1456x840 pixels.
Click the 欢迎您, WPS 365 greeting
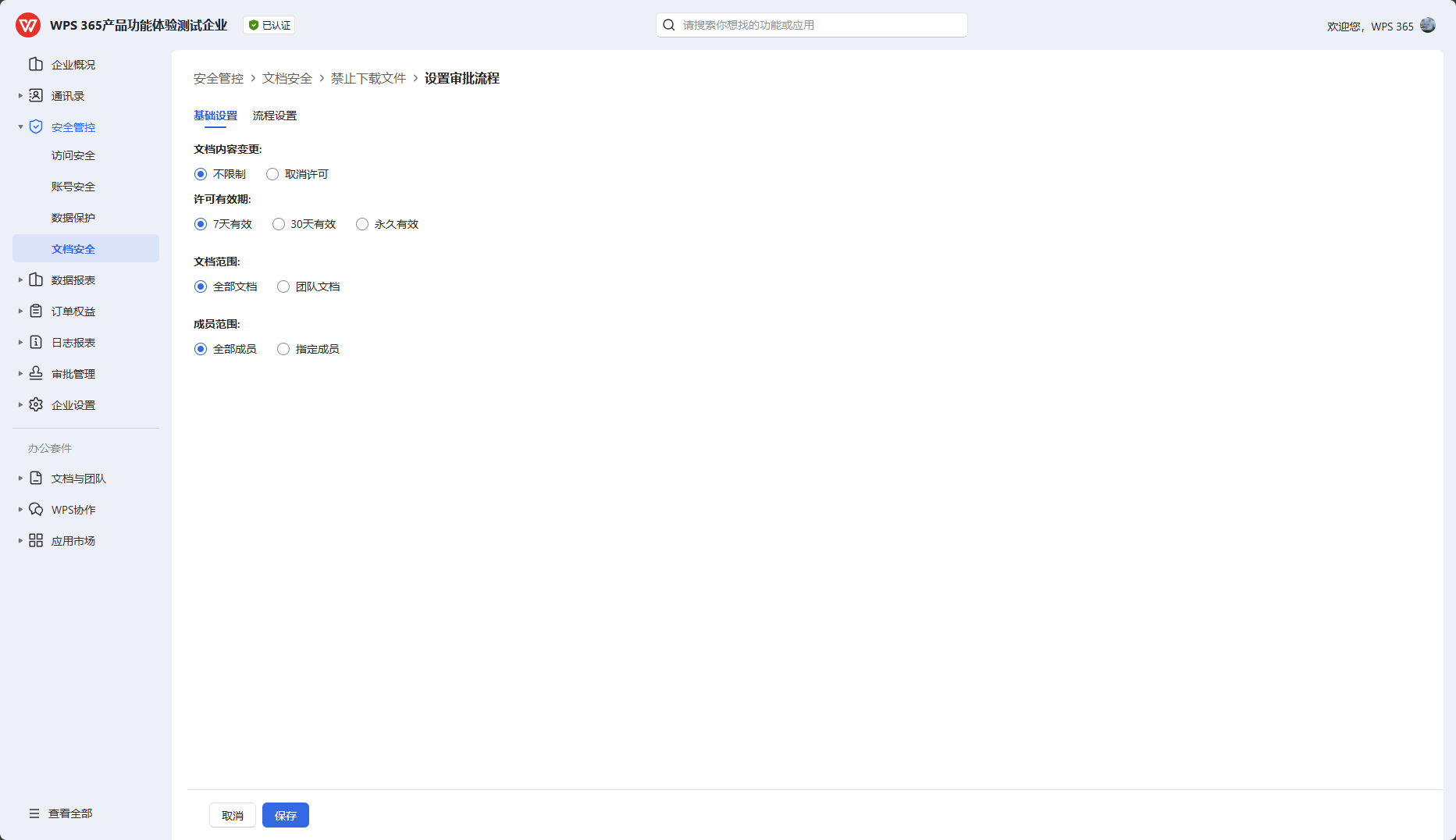(1370, 26)
